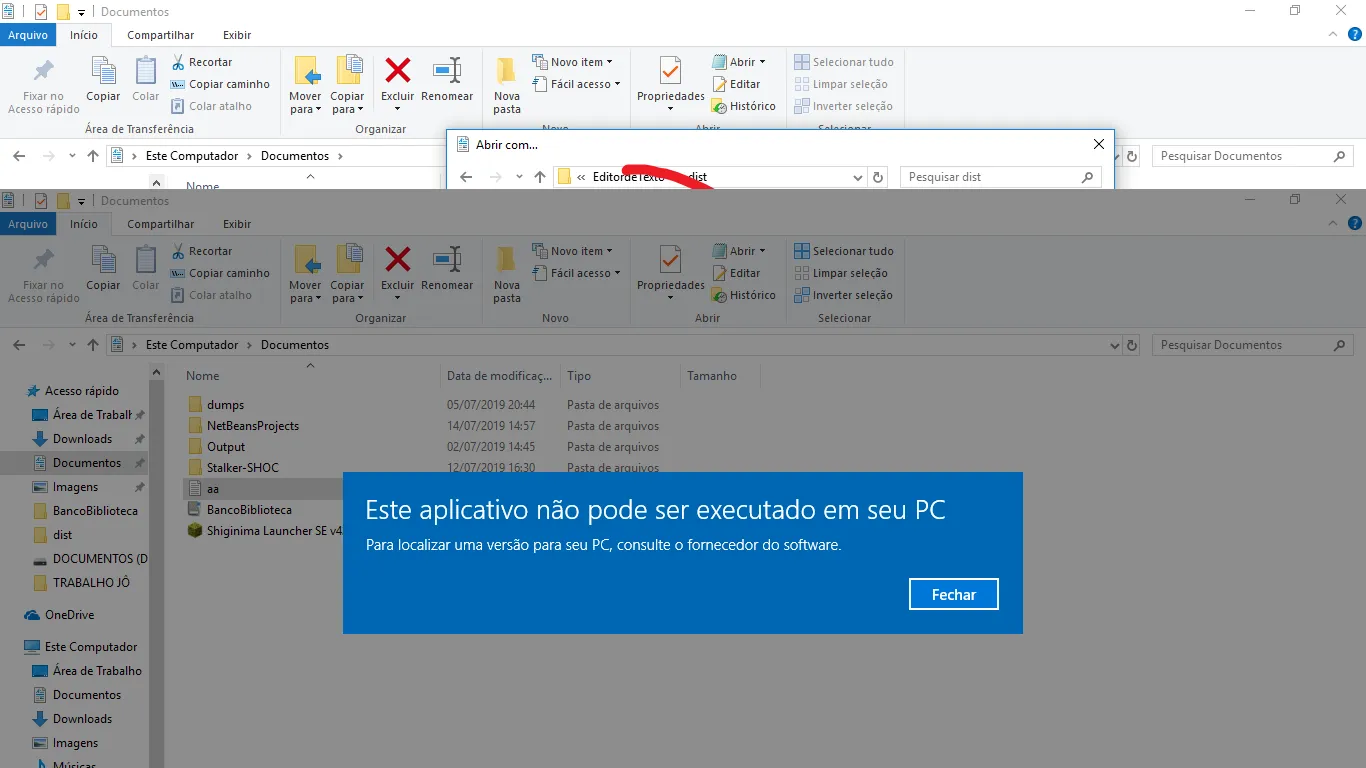Image resolution: width=1366 pixels, height=768 pixels.
Task: Click Copiar caminho in the upper window ribbon
Action: 220,84
